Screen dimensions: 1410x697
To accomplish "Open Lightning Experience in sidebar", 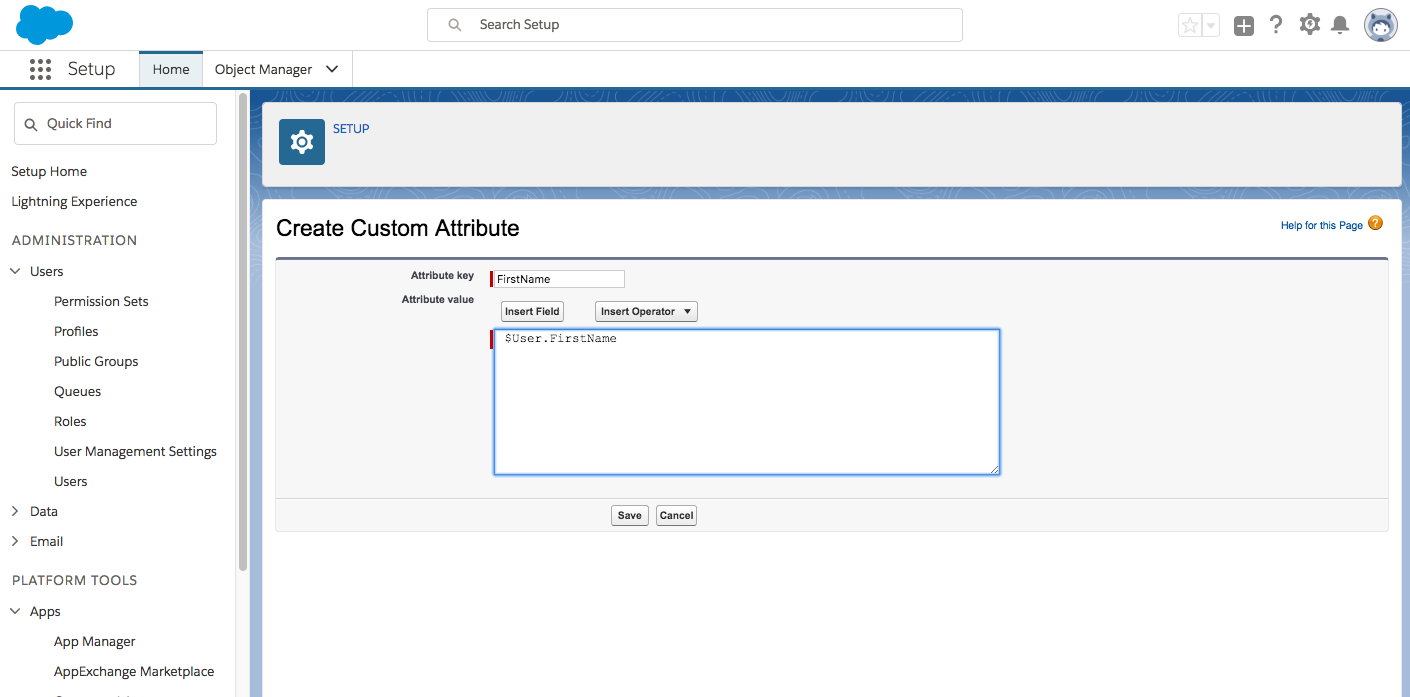I will [x=74, y=201].
